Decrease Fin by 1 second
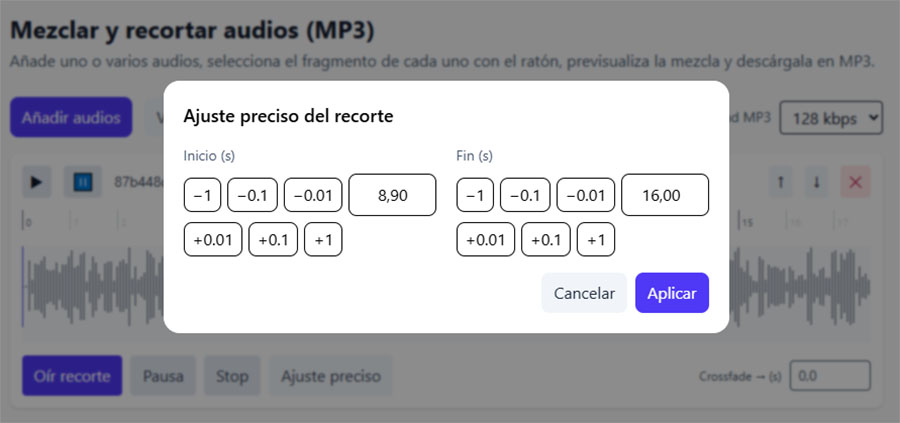900x423 pixels. click(475, 195)
